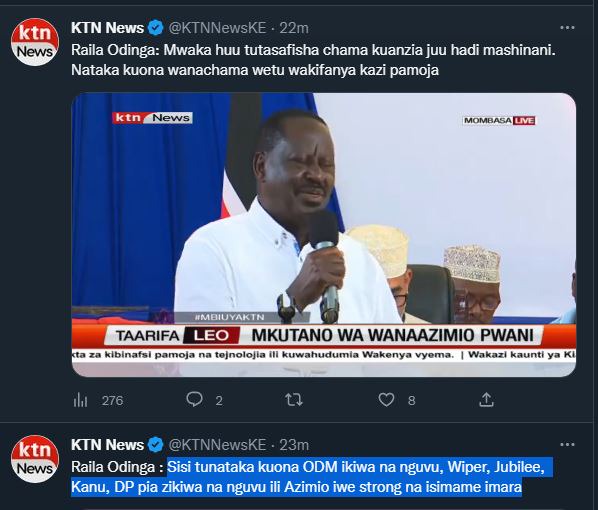Image resolution: width=598 pixels, height=510 pixels.
Task: Open the share upload icon
Action: (x=486, y=400)
